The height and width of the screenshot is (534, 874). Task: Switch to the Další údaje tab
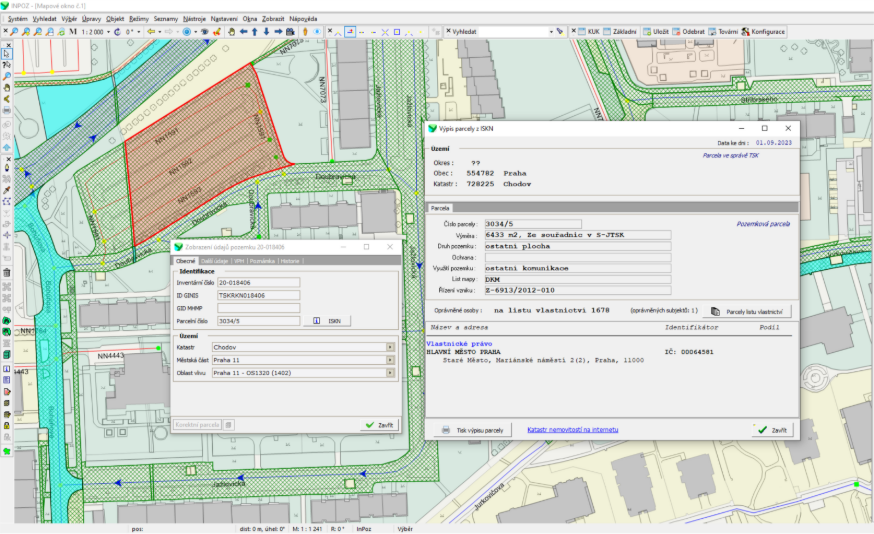[214, 261]
